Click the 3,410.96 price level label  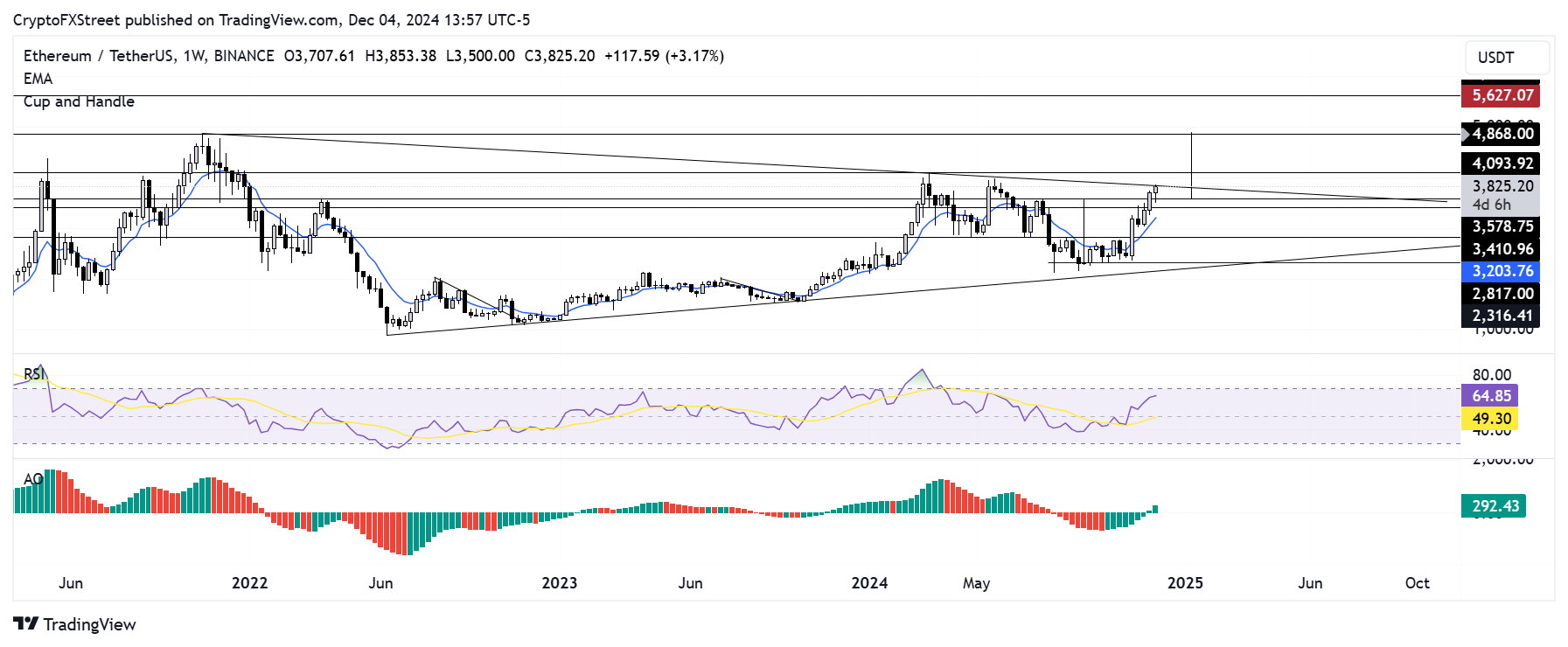click(x=1501, y=249)
